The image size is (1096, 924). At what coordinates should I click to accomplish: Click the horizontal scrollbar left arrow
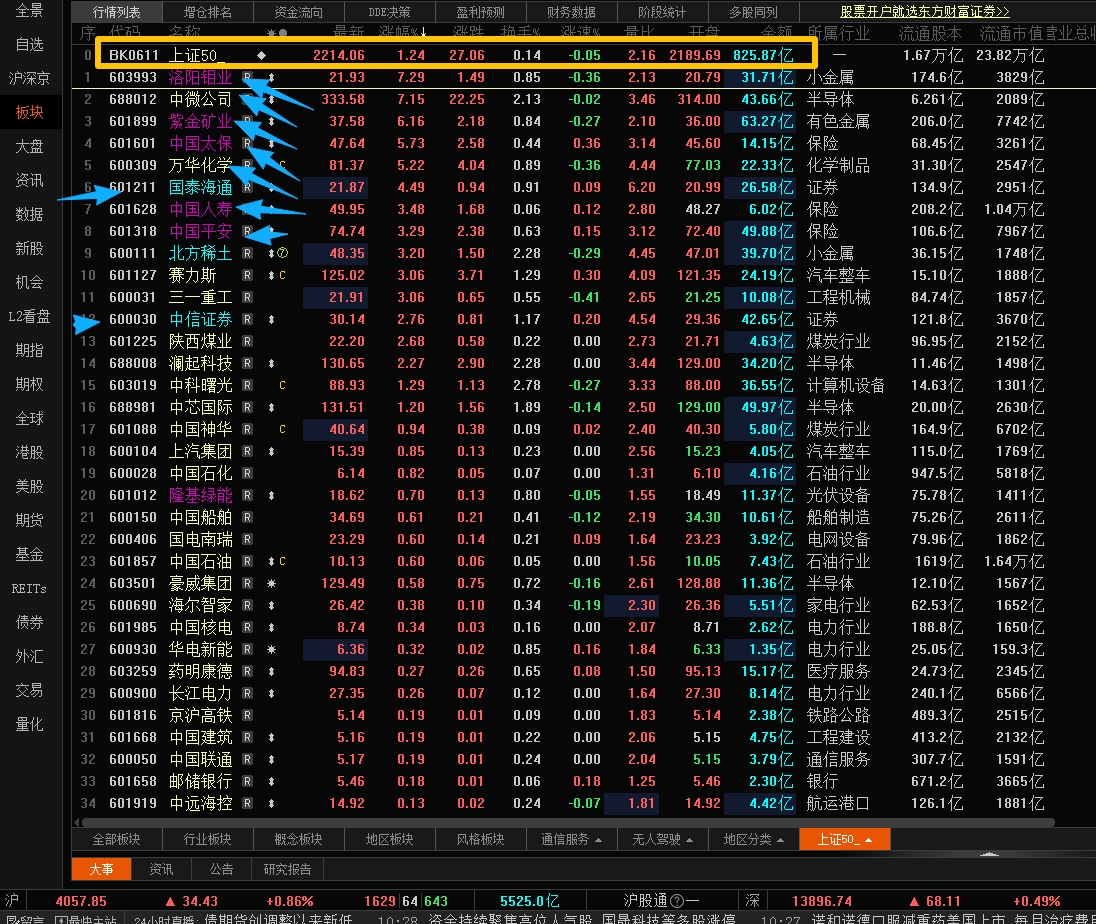(x=76, y=822)
